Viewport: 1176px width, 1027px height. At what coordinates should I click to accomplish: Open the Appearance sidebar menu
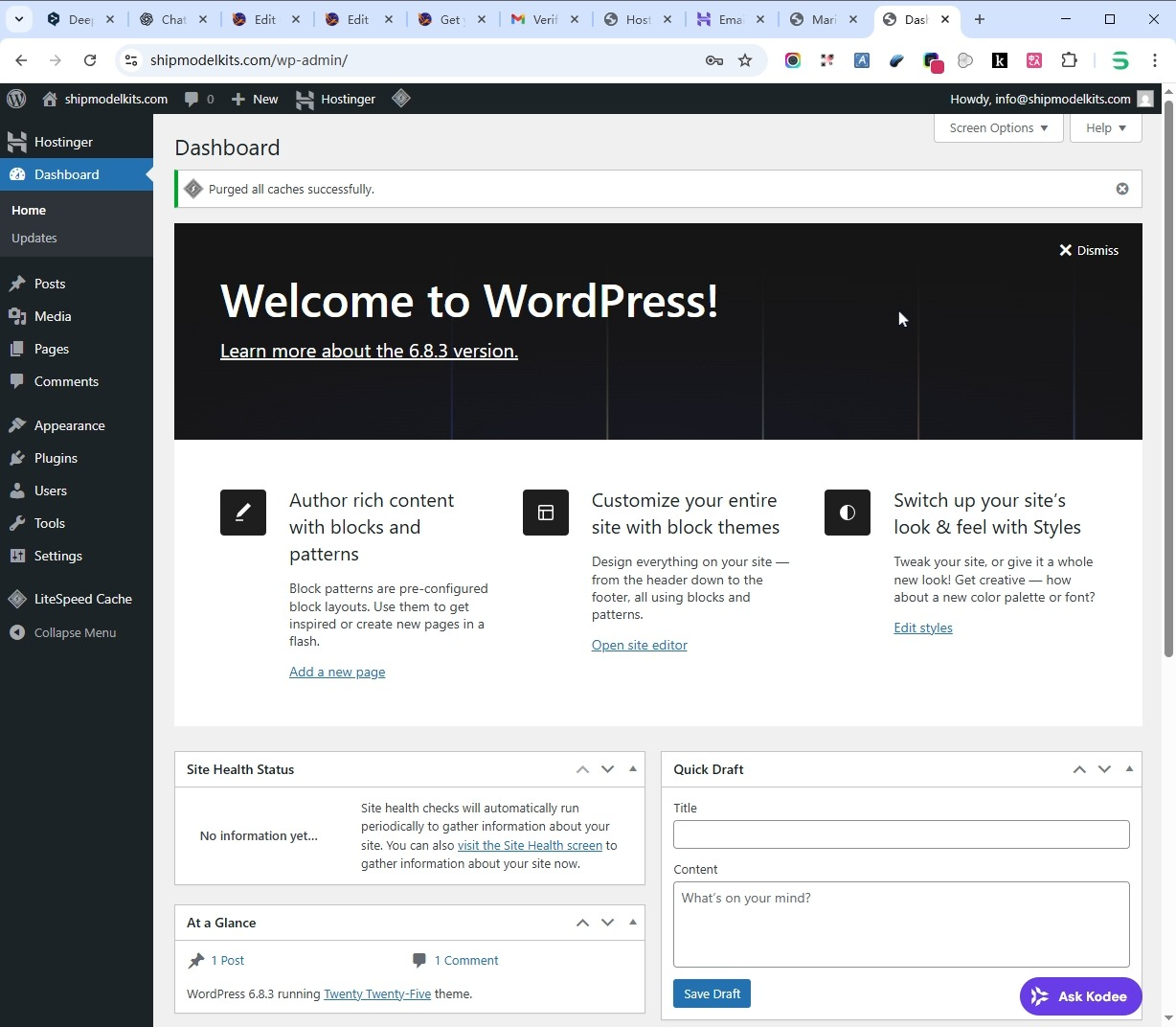point(69,425)
